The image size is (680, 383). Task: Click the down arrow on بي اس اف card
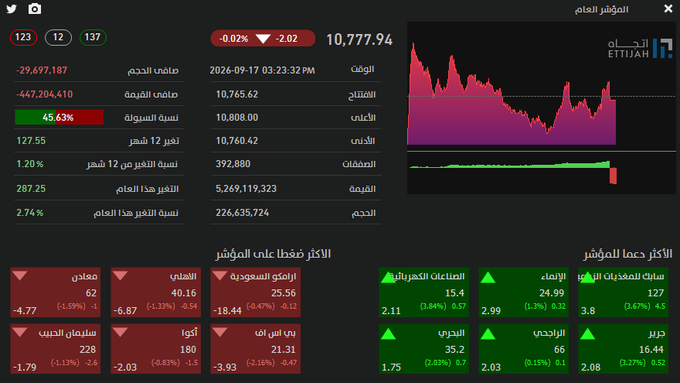click(220, 332)
